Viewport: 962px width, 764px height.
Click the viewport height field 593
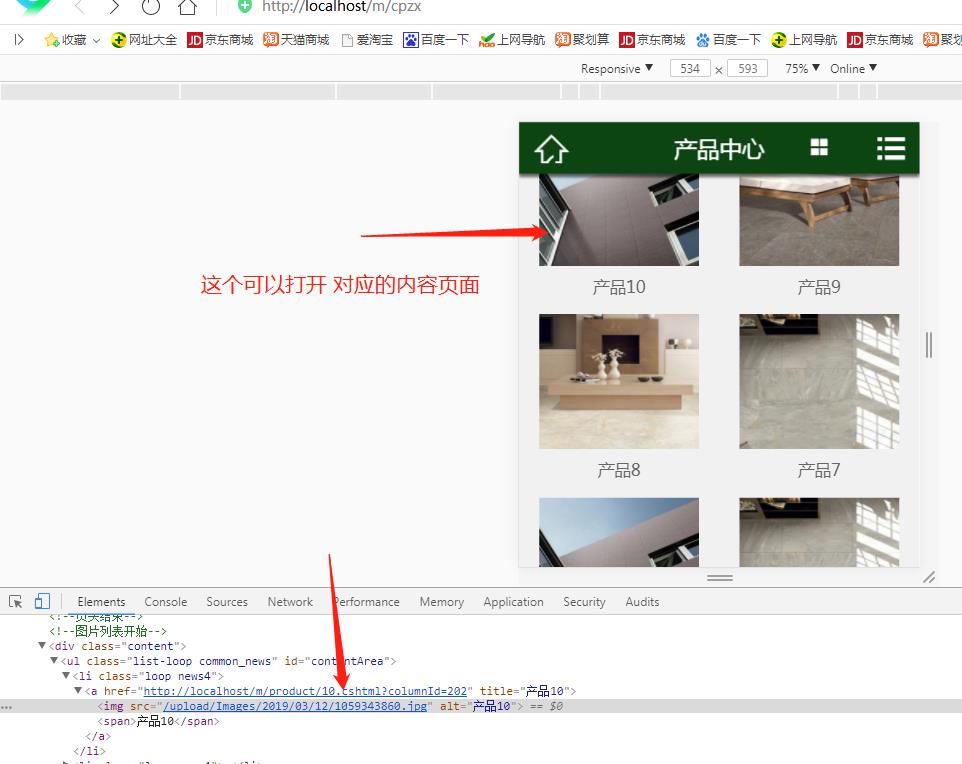[747, 69]
